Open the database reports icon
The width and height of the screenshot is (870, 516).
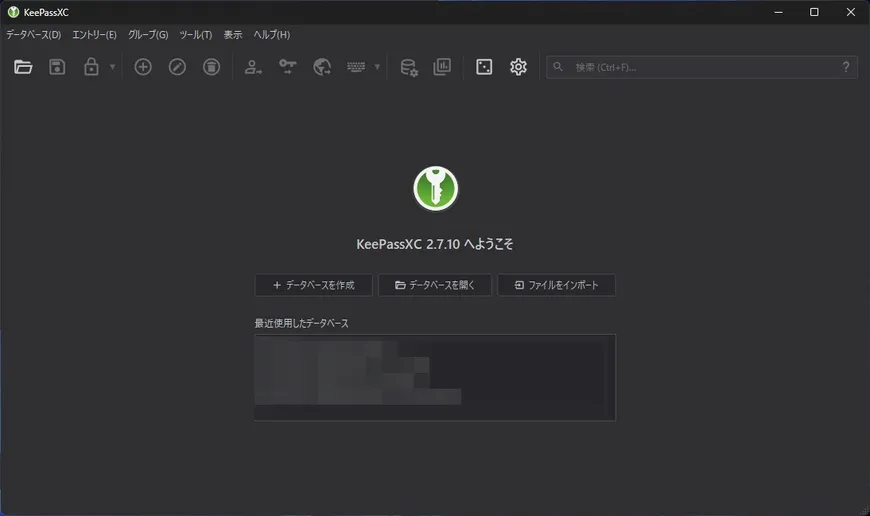coord(442,67)
